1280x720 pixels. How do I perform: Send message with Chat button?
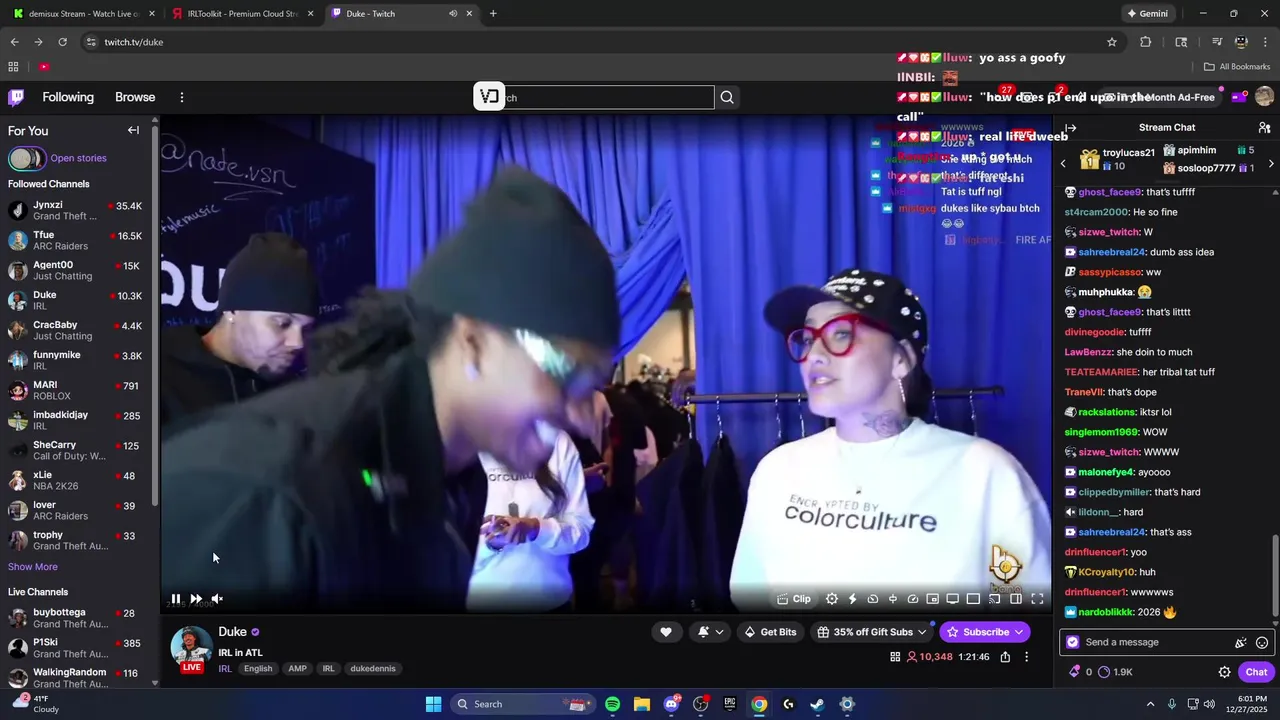pos(1256,672)
